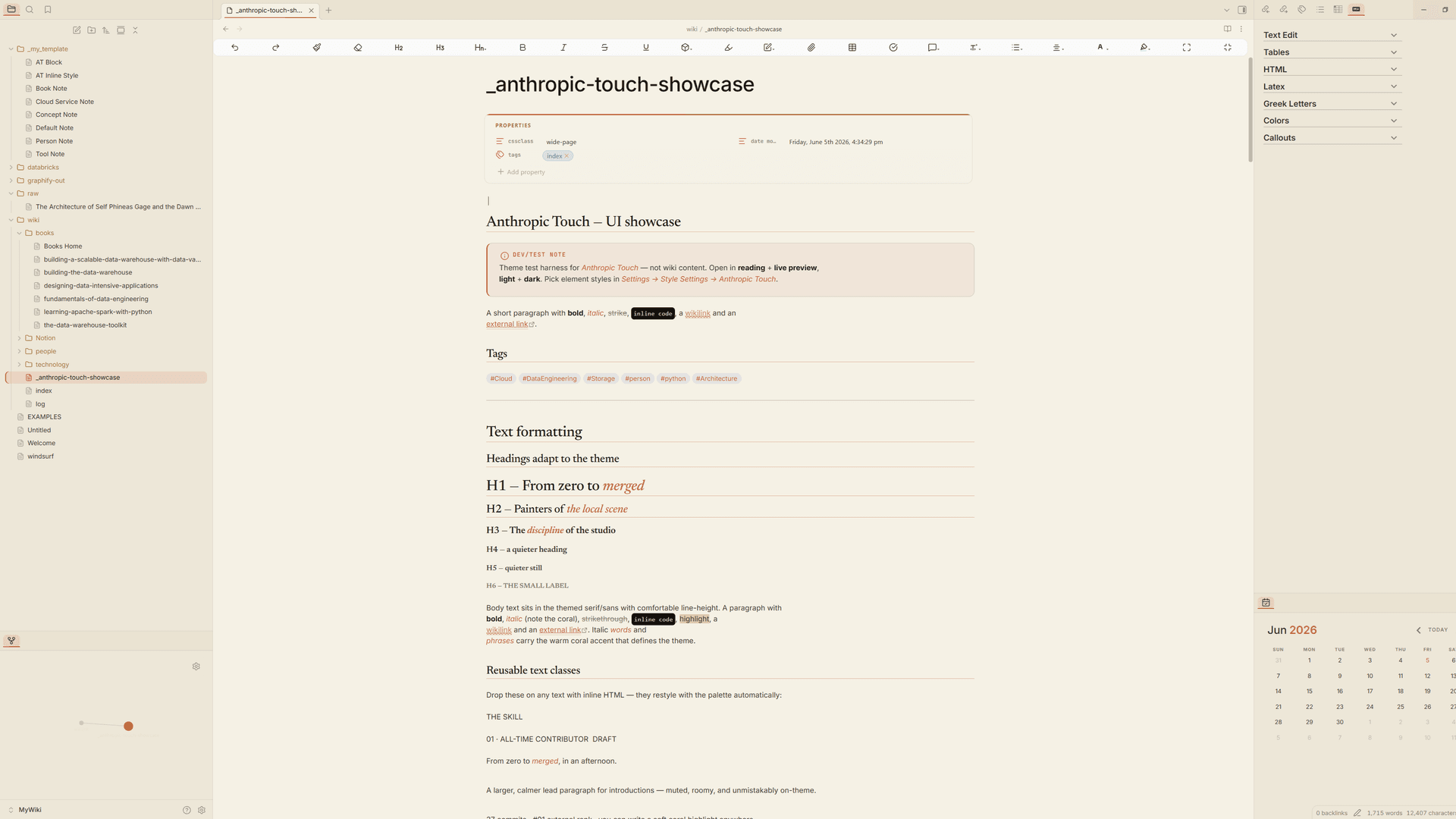The image size is (1456, 819).
Task: Open the graph view settings gear
Action: click(196, 667)
